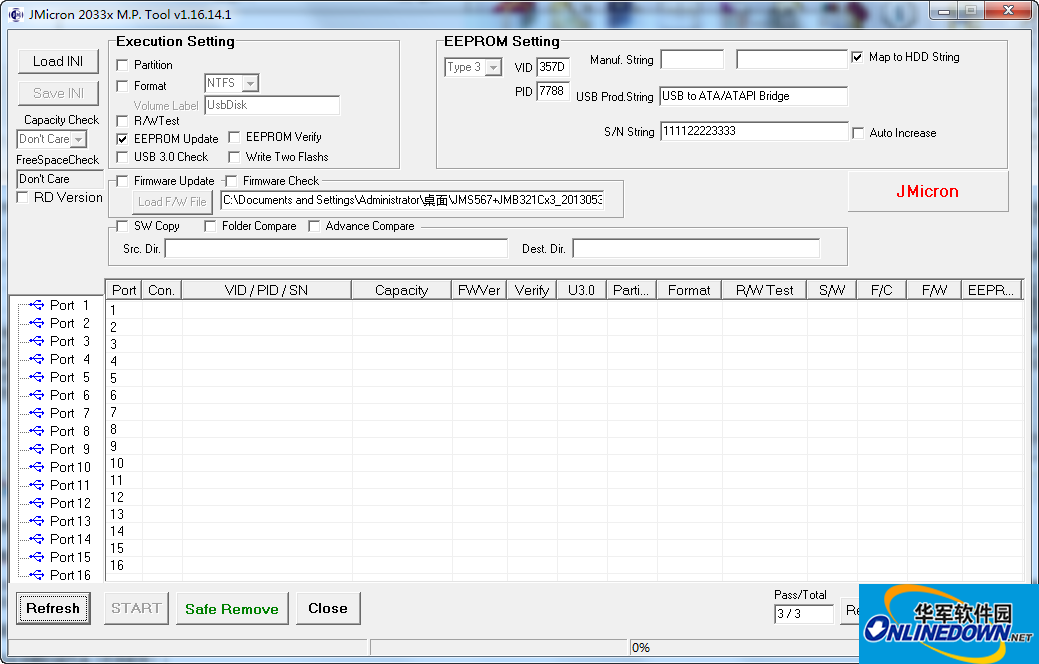Check the Firmware Check box
The image size is (1039, 664).
[x=231, y=181]
